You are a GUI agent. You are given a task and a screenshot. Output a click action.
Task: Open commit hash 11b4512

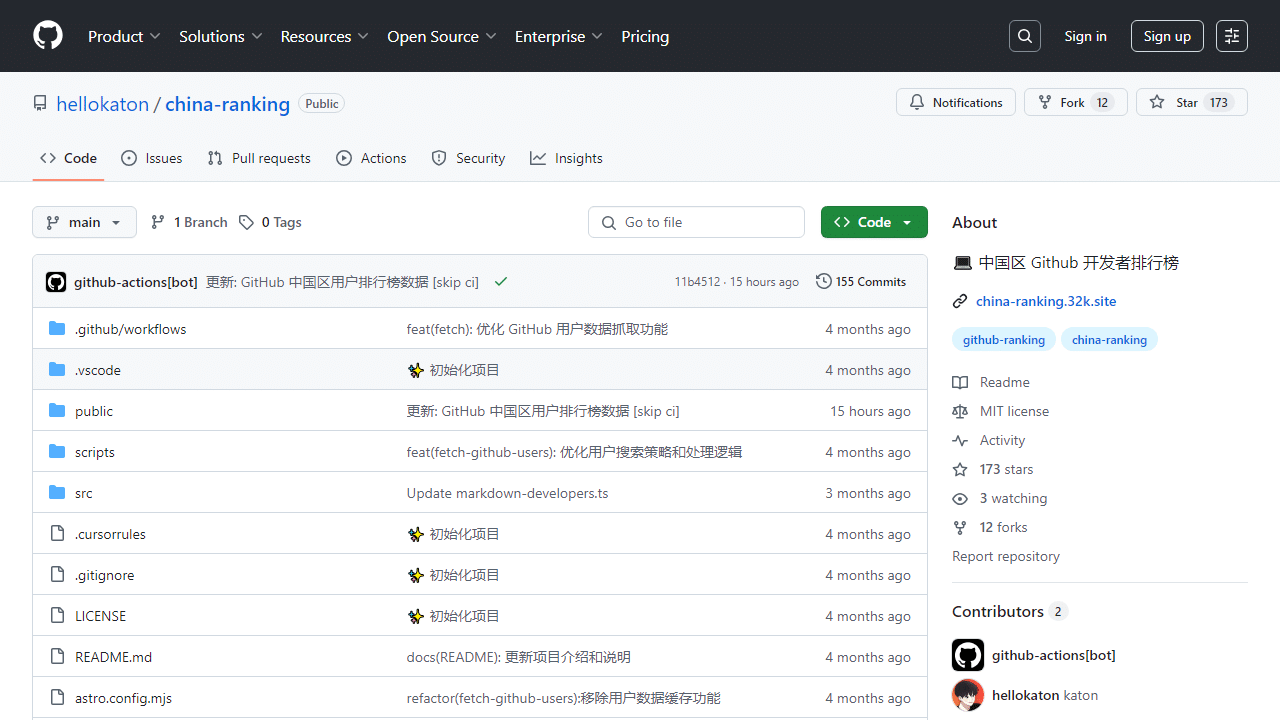(697, 282)
